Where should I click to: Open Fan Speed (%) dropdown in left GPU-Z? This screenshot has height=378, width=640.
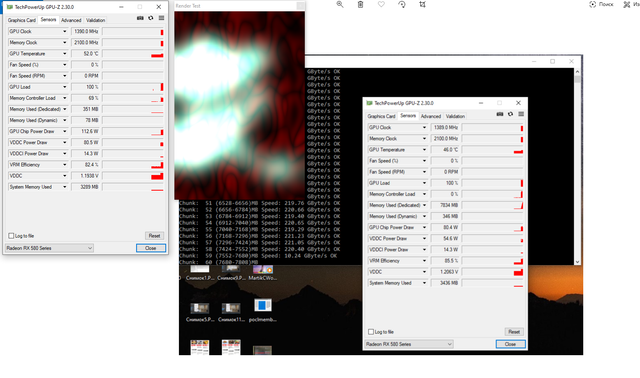[x=64, y=64]
